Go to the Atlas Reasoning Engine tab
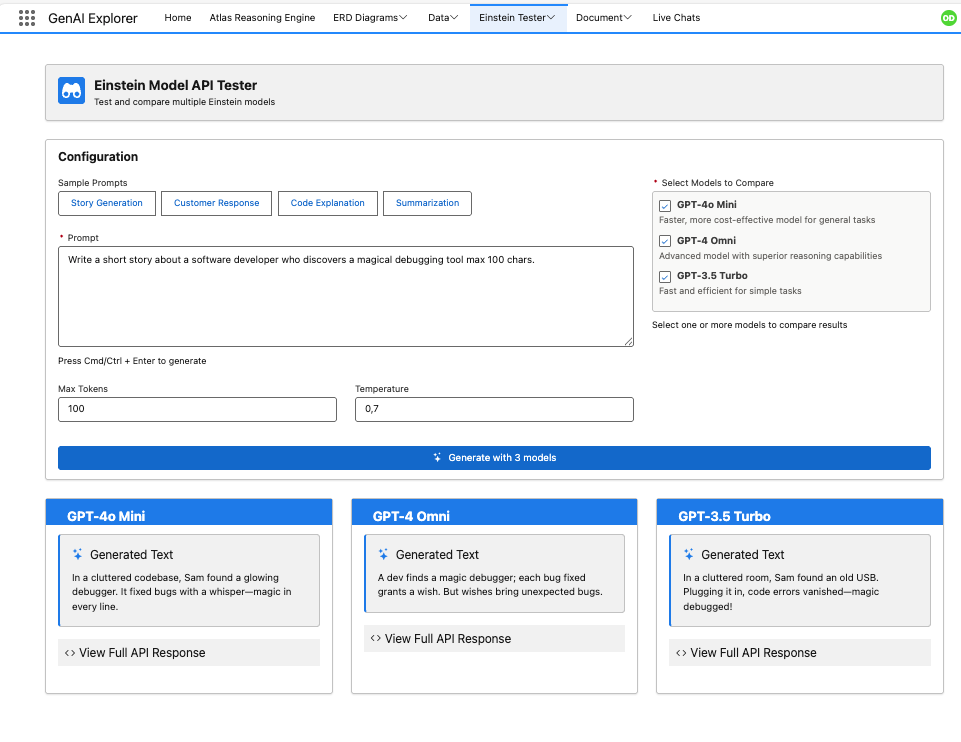 coord(262,18)
